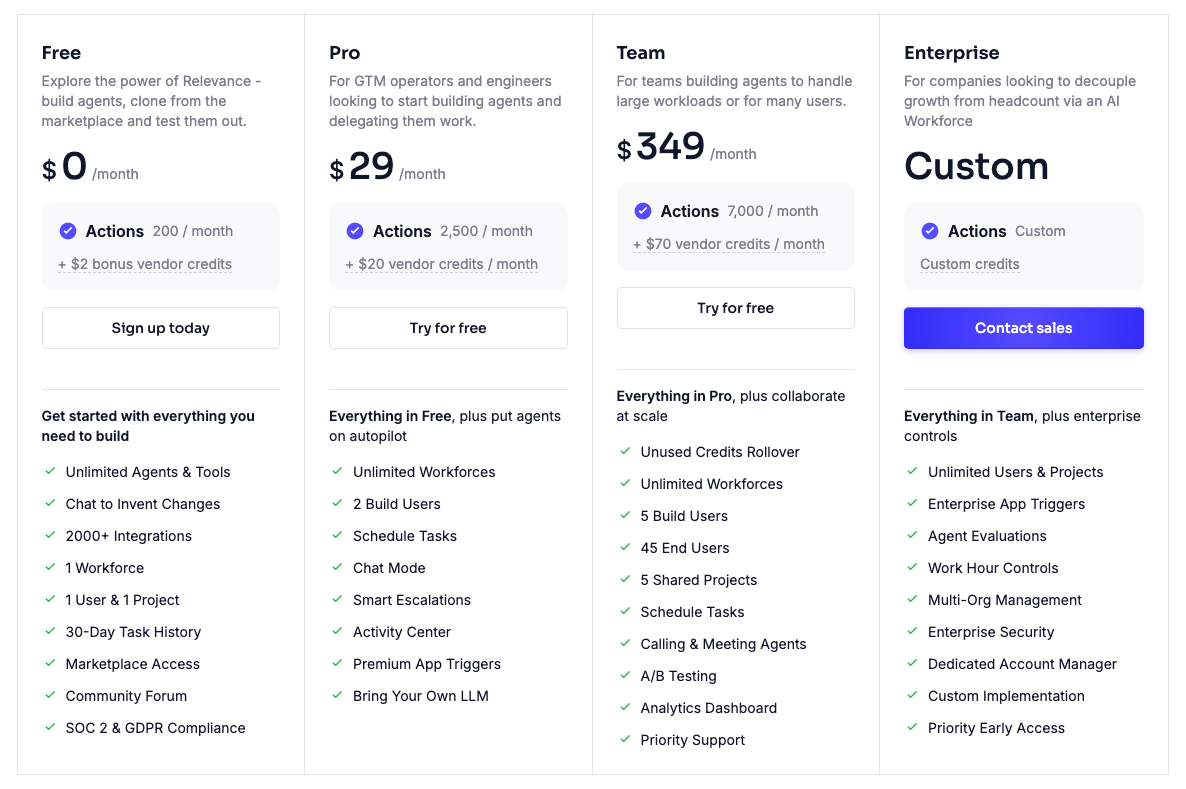Click the checkmark beside Bring Your Own LLM
Screen dimensions: 1186x789
337,696
